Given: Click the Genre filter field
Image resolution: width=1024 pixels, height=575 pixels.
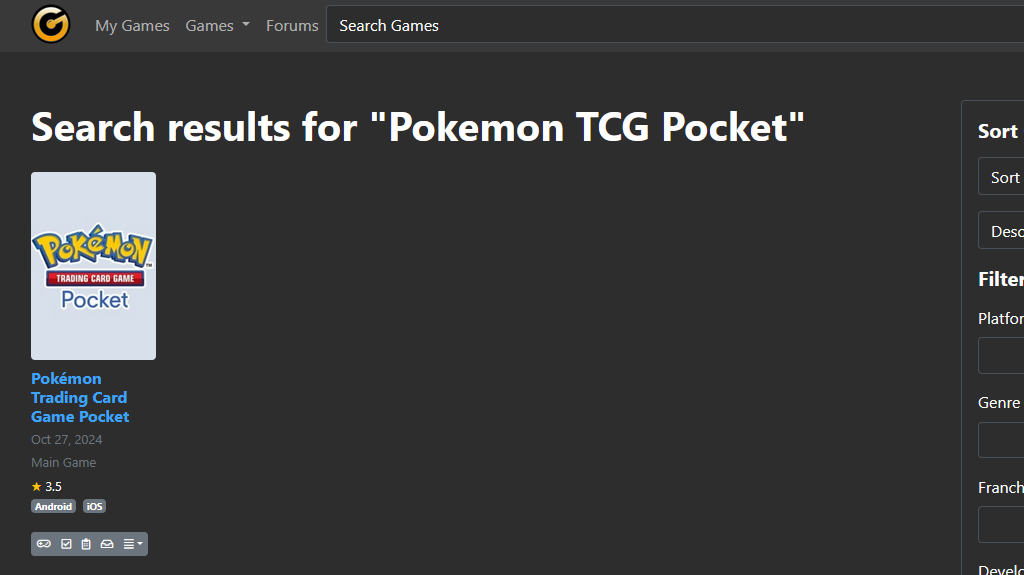Looking at the screenshot, I should pos(1002,440).
